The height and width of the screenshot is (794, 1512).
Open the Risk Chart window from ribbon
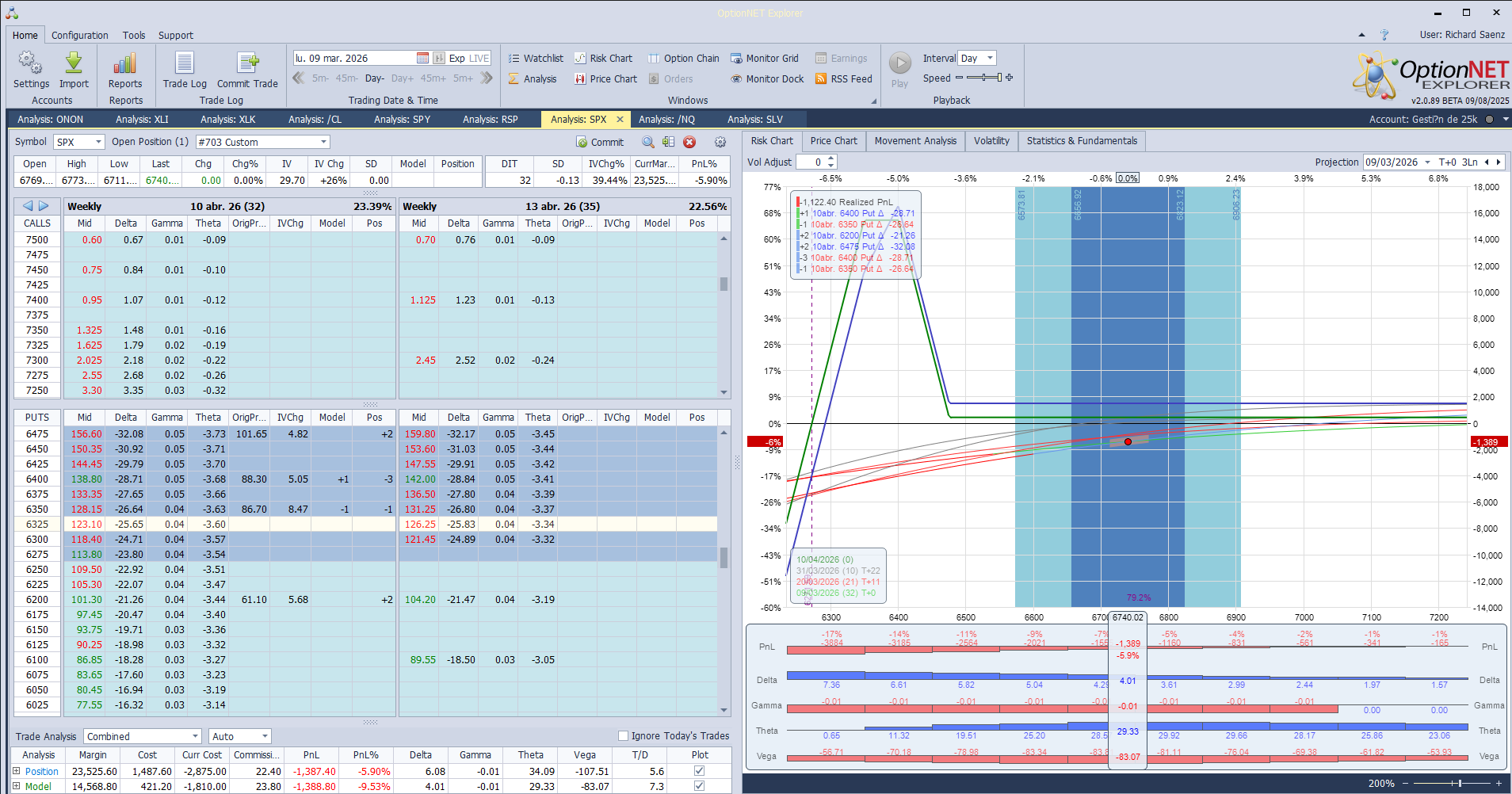tap(604, 58)
